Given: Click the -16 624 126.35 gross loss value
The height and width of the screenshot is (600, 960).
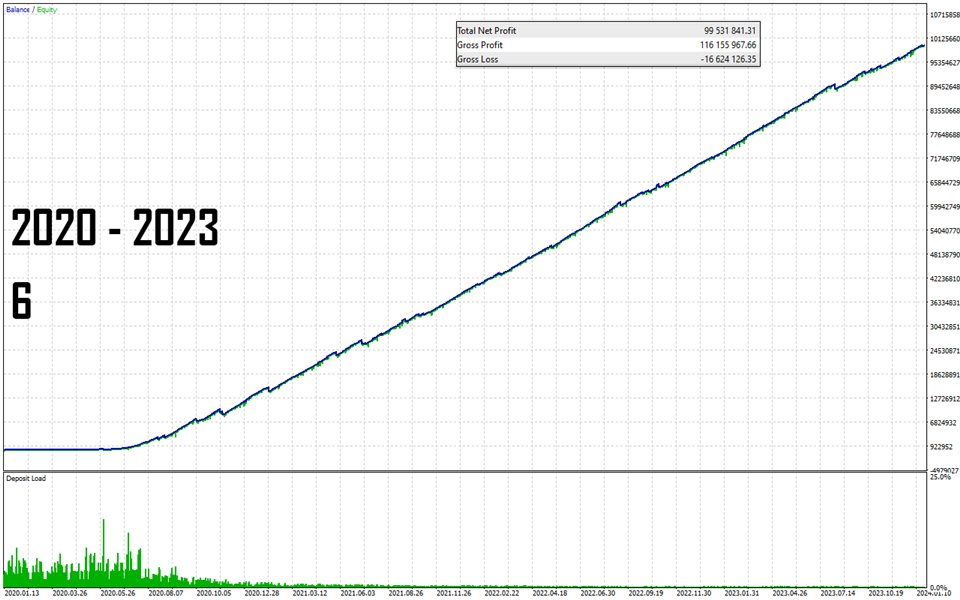Looking at the screenshot, I should [729, 59].
